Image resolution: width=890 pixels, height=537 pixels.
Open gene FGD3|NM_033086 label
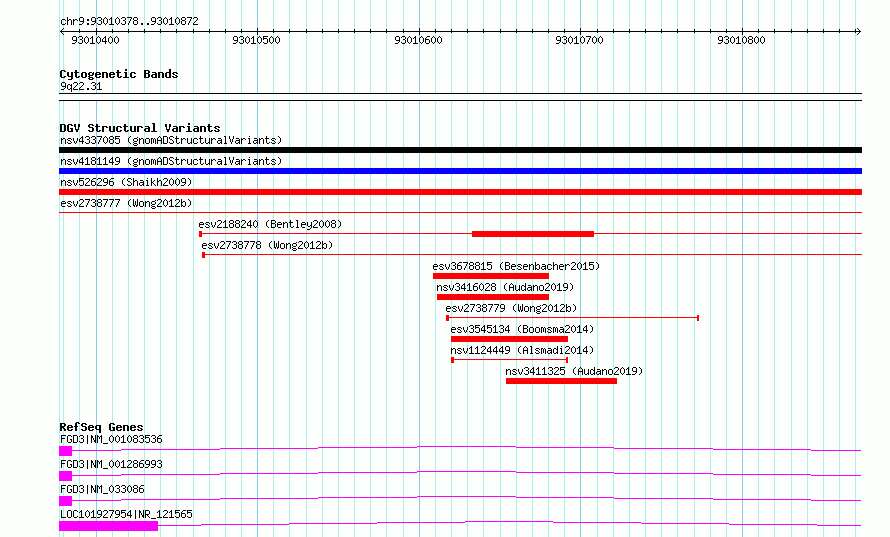click(102, 489)
